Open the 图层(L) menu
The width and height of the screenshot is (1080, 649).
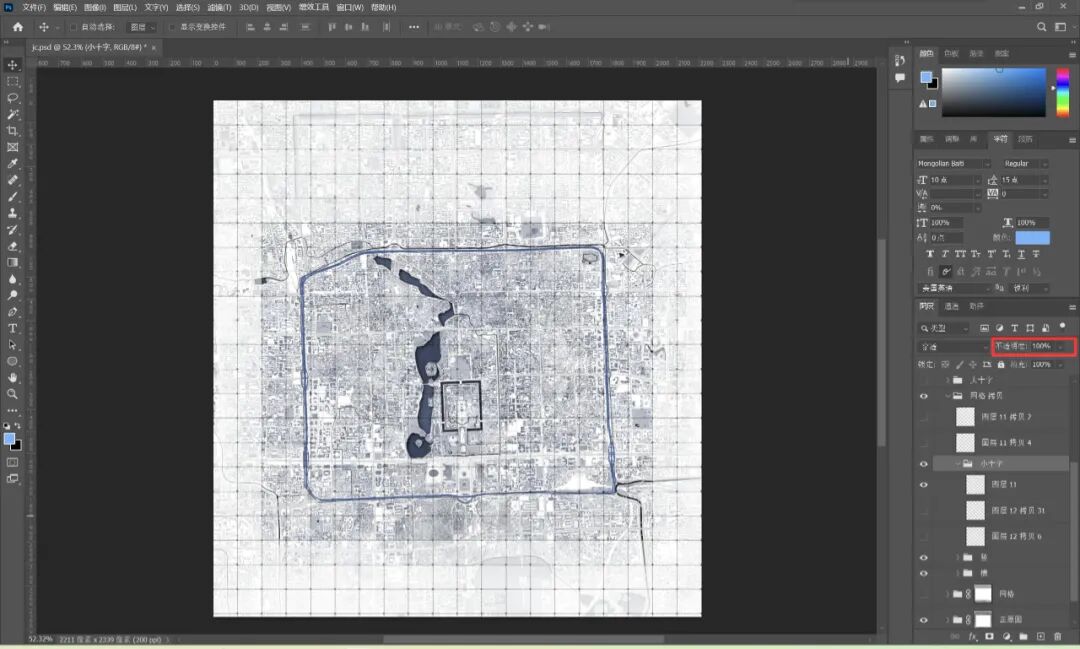pos(125,7)
